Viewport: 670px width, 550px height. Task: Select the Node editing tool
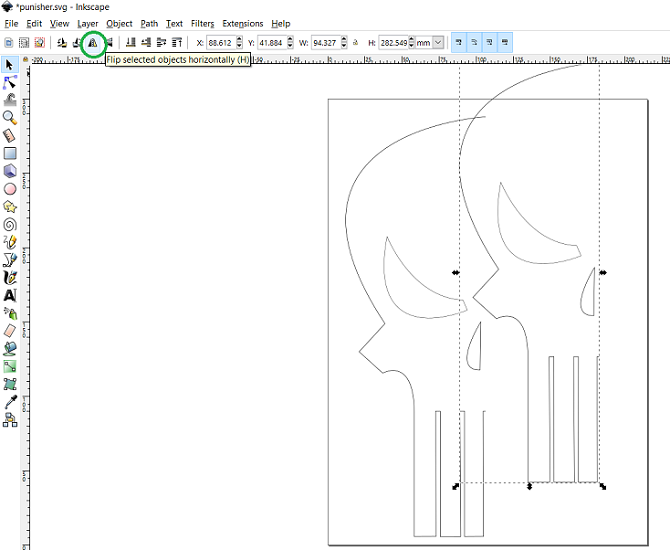point(10,82)
